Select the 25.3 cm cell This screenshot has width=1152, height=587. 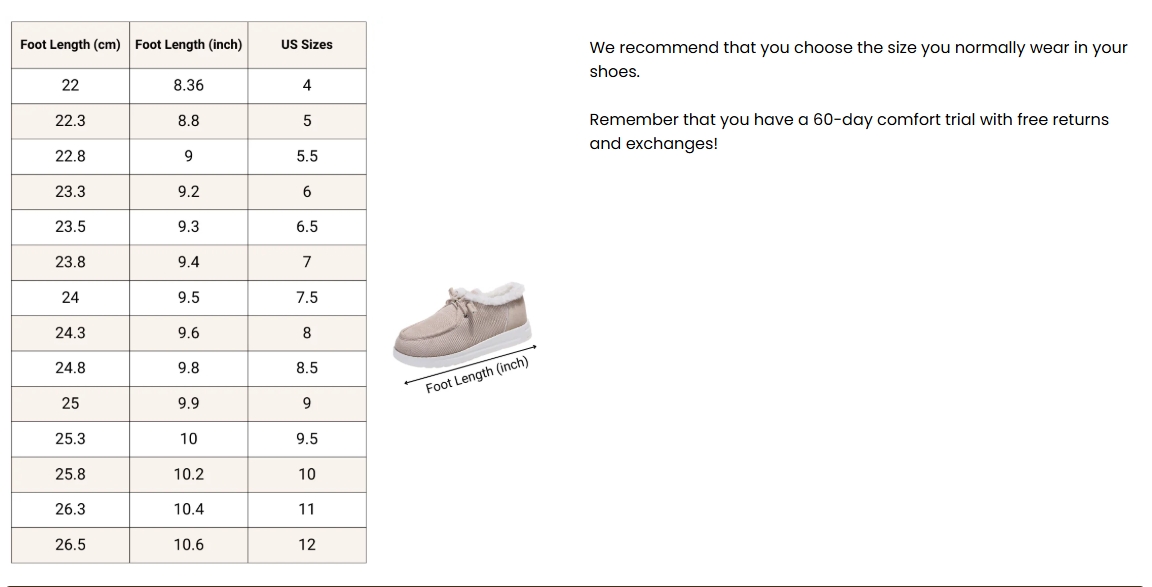point(71,439)
